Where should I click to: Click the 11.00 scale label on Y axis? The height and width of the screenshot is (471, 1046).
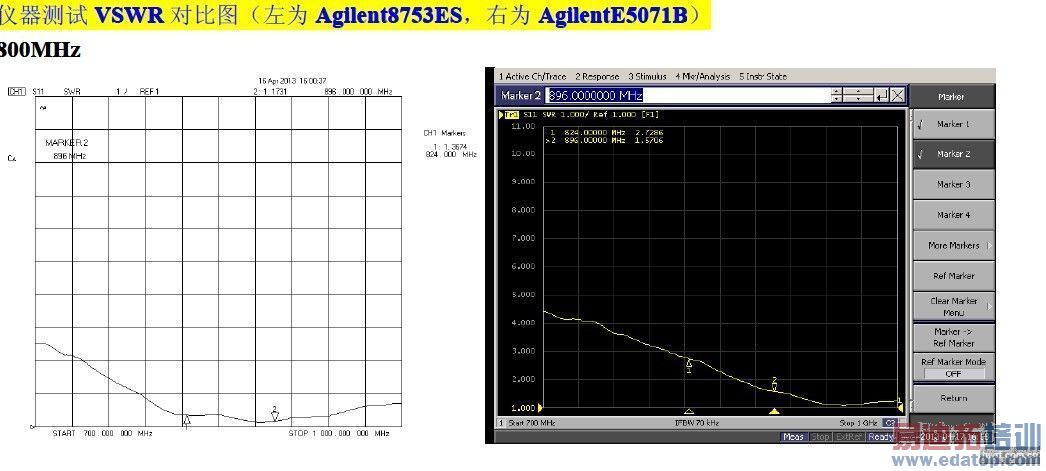tap(524, 126)
